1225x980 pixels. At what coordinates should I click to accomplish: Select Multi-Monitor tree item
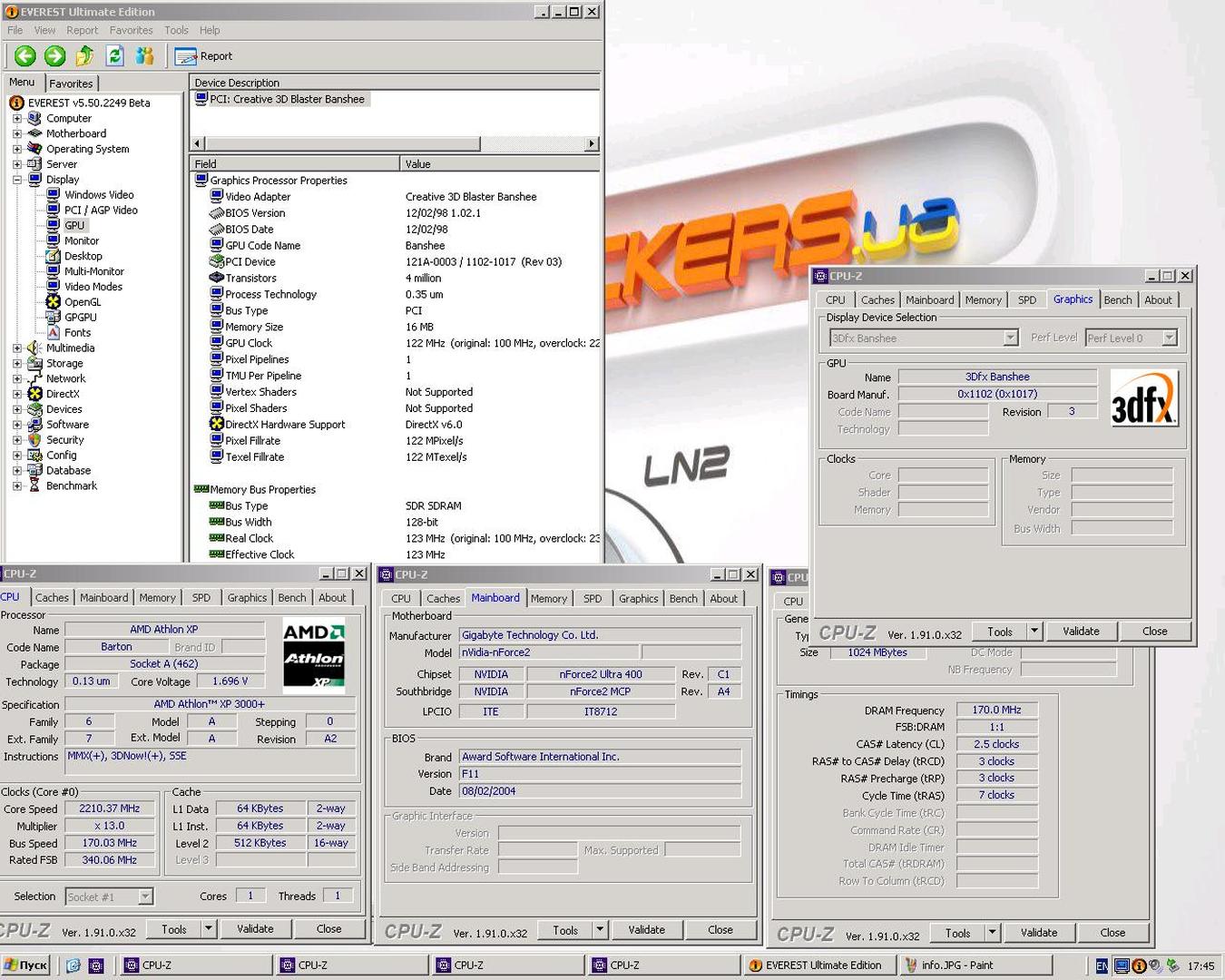pyautogui.click(x=94, y=272)
